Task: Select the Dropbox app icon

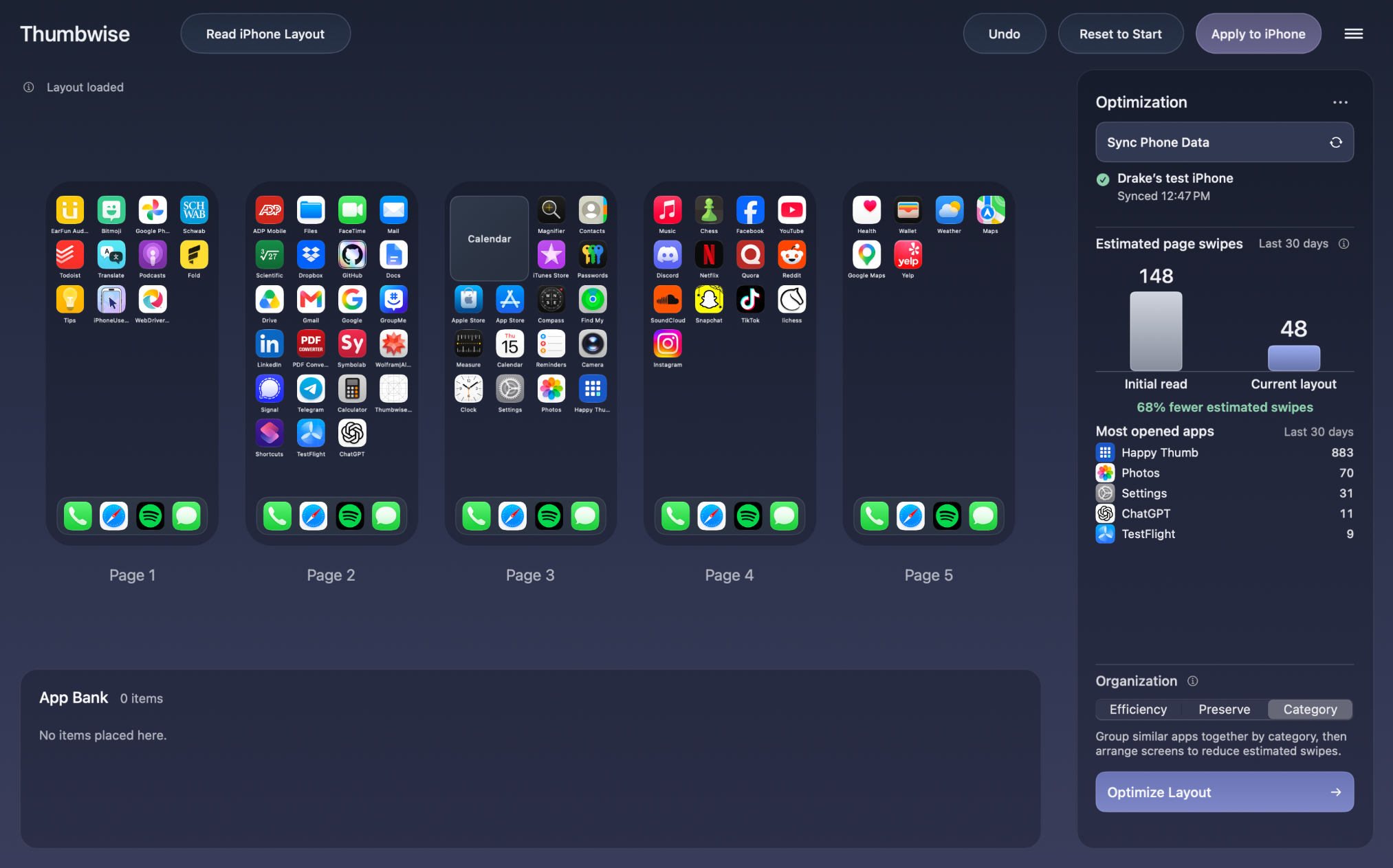Action: pyautogui.click(x=311, y=255)
